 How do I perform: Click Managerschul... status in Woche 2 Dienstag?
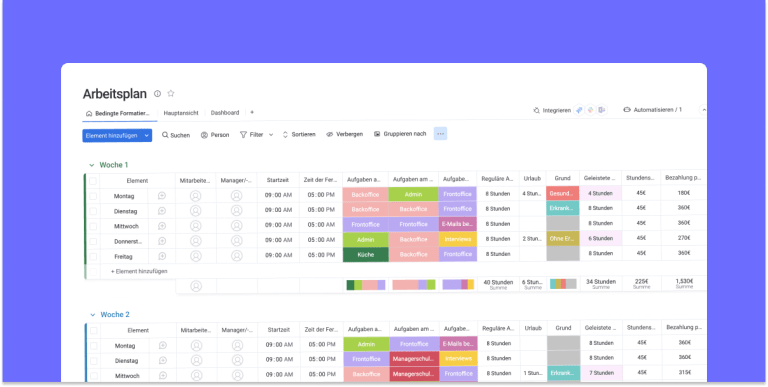point(414,359)
